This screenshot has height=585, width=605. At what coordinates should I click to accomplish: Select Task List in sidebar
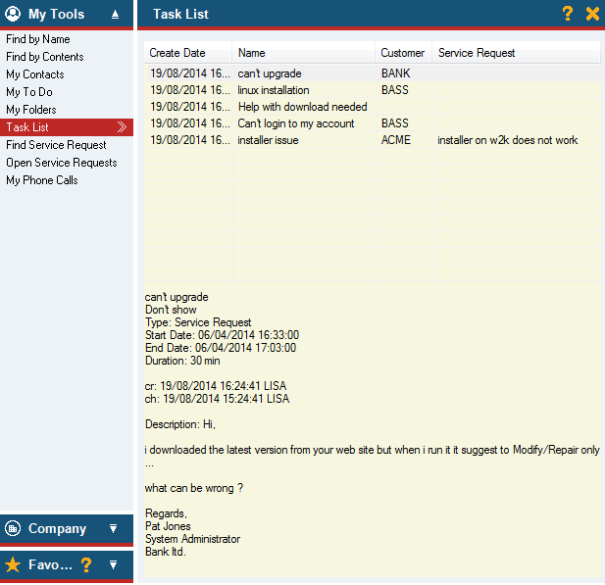coord(66,127)
